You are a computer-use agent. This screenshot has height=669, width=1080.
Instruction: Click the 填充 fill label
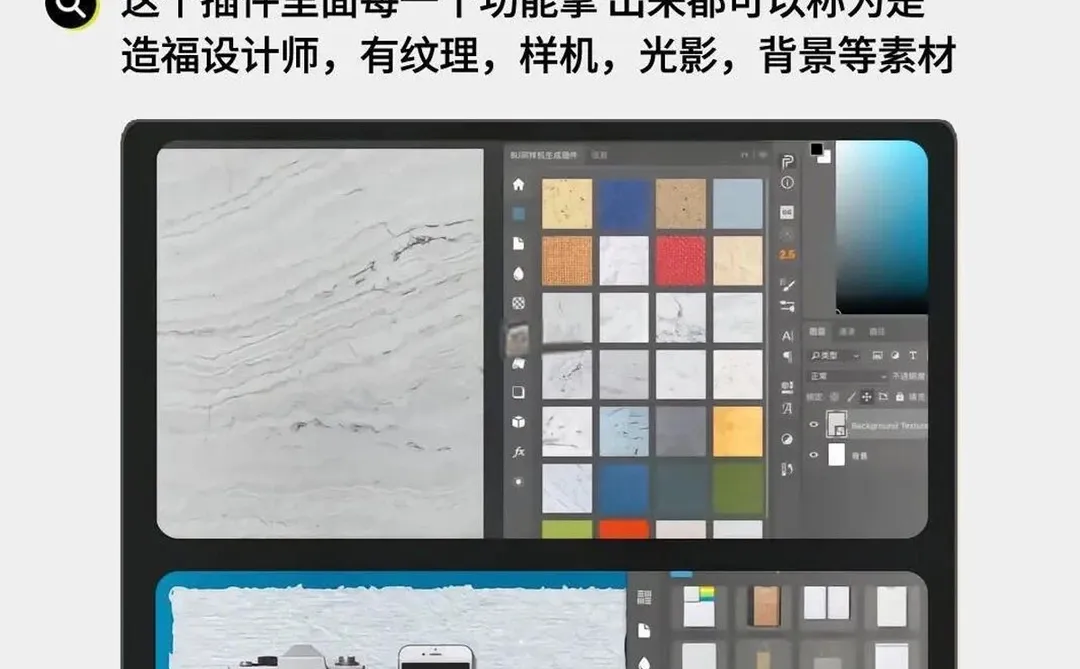[x=917, y=397]
